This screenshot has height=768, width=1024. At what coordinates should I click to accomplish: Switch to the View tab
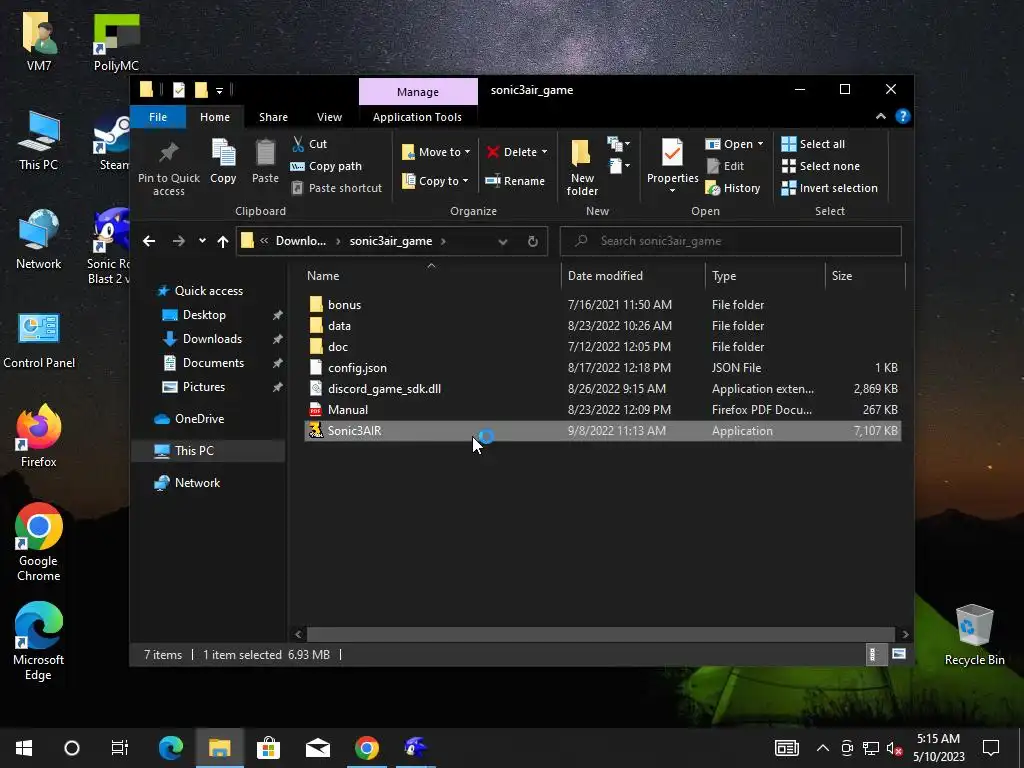click(x=329, y=117)
